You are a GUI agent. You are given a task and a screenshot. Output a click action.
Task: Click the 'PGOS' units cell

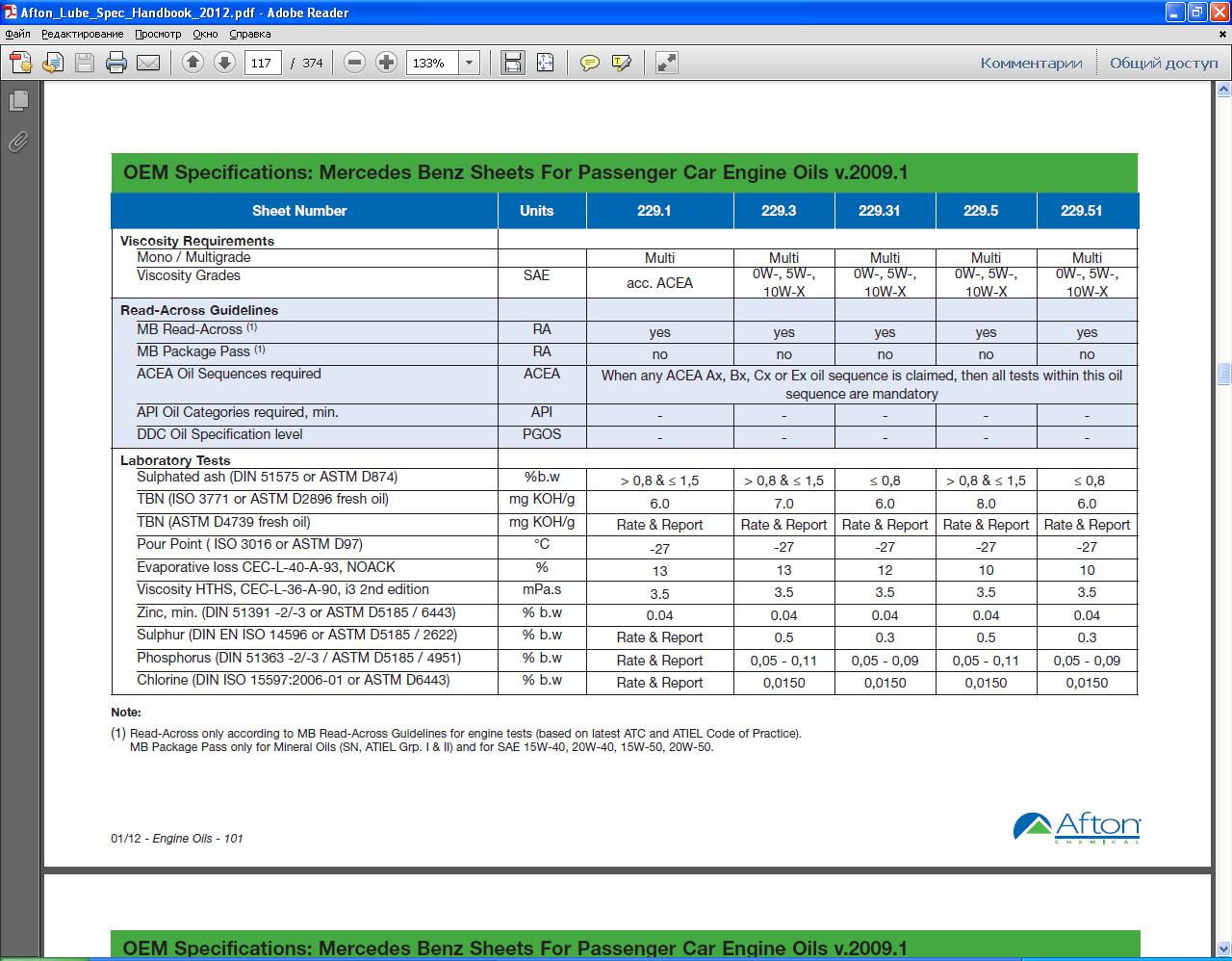point(542,434)
